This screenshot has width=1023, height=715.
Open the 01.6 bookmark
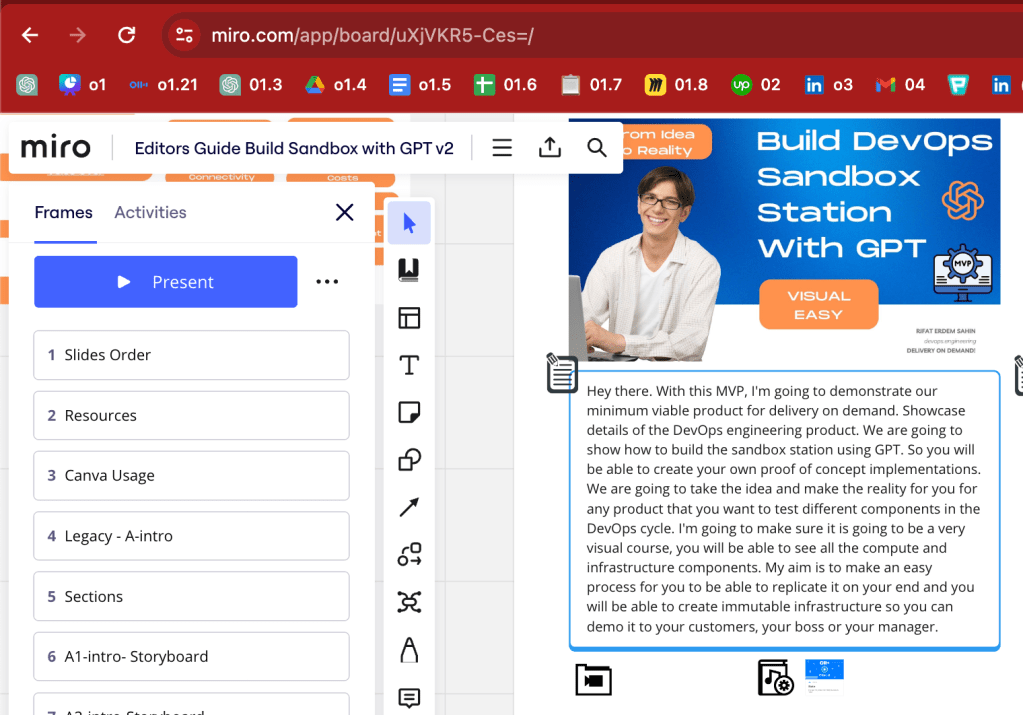[x=505, y=85]
